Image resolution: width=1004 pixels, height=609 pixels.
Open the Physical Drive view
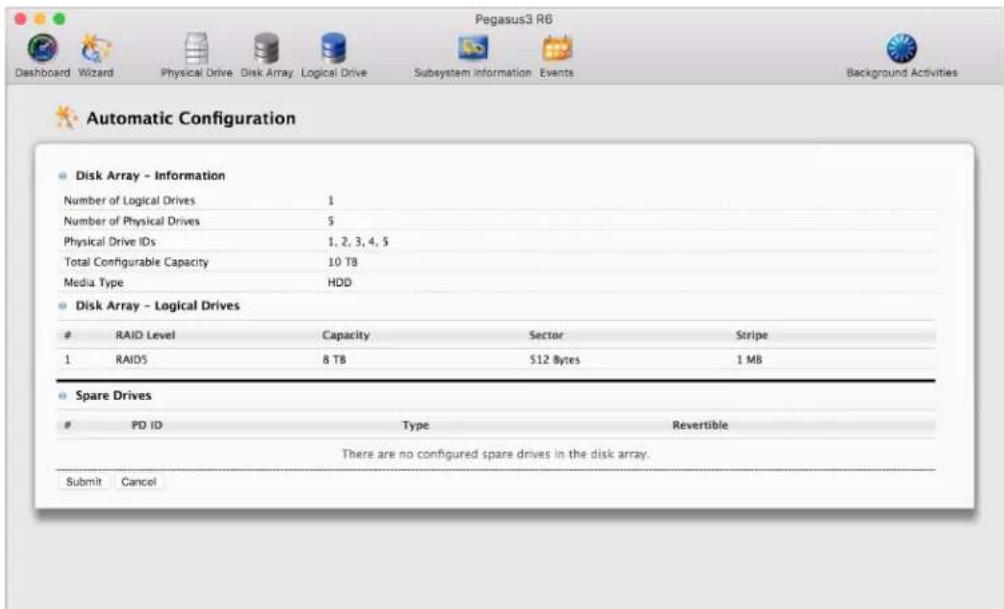click(x=197, y=56)
